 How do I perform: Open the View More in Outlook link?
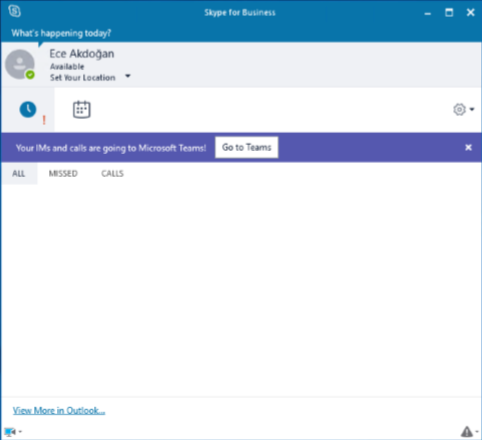point(59,410)
